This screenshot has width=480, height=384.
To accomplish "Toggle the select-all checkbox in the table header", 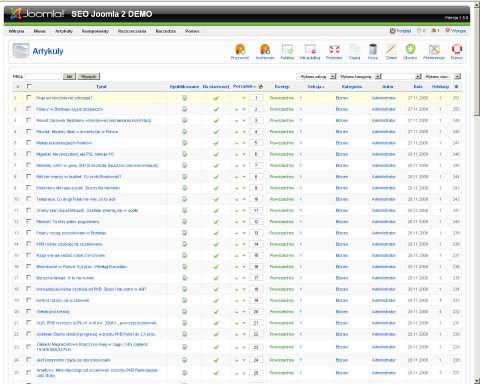I will 29,86.
